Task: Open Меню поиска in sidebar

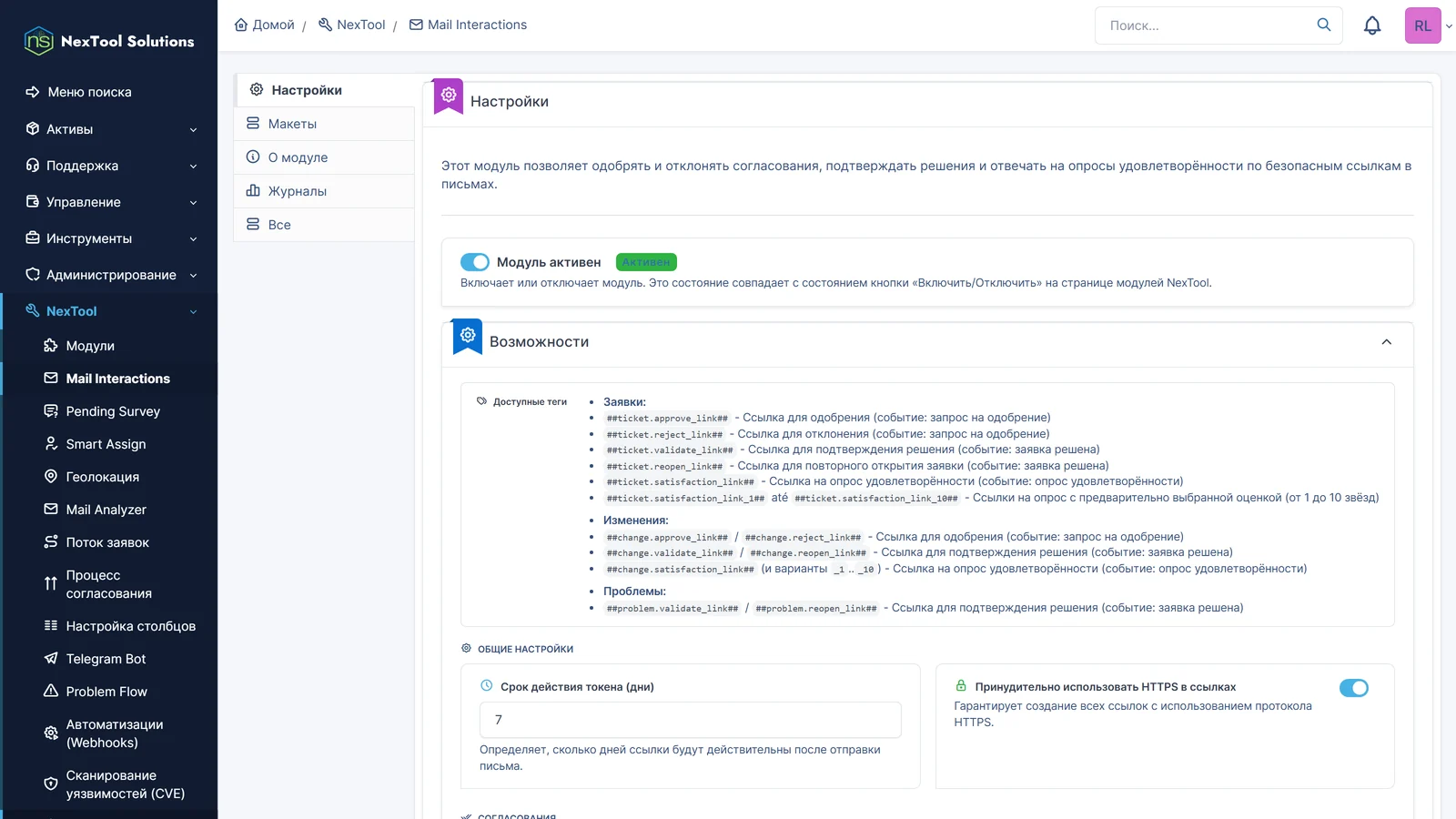Action: 109,92
